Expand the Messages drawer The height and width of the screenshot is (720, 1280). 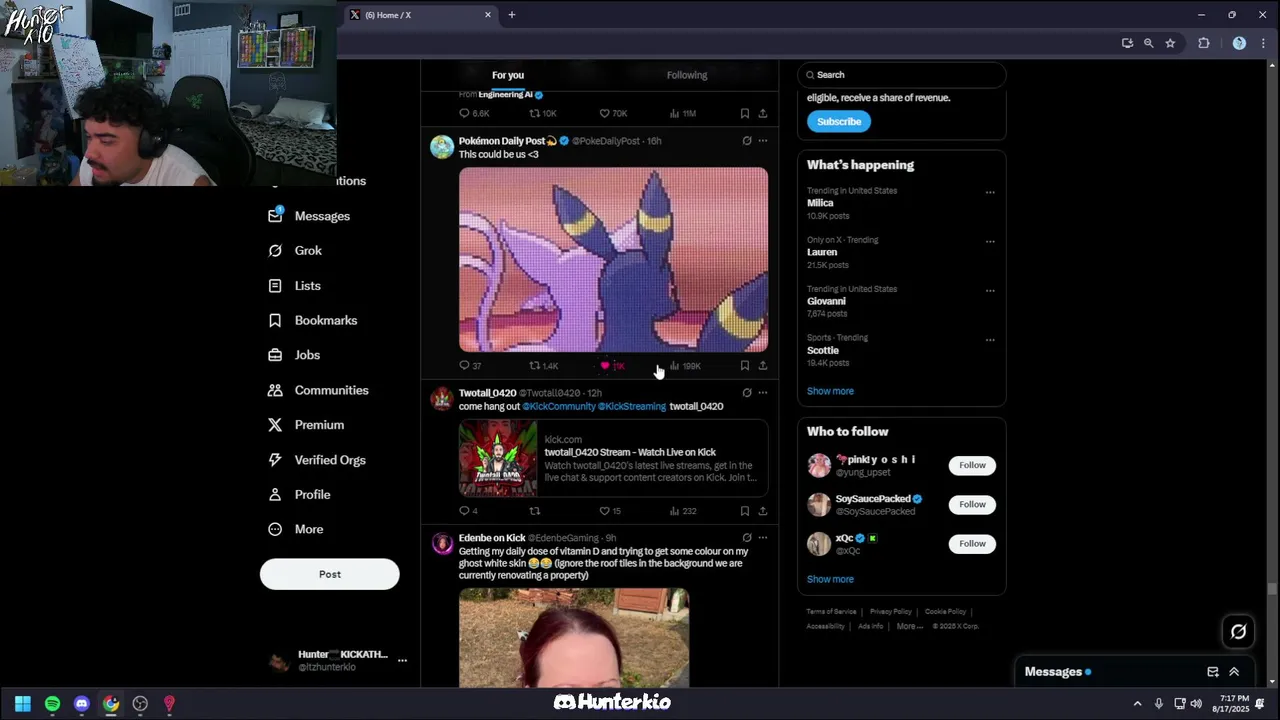pos(1234,672)
